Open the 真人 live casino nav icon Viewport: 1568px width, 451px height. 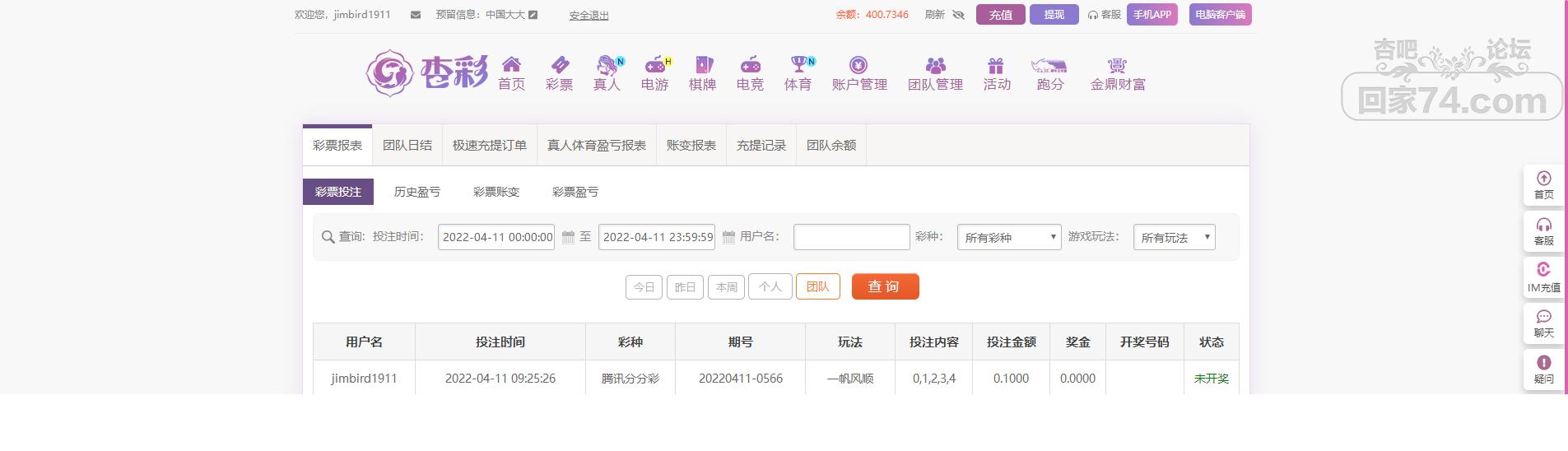[607, 65]
